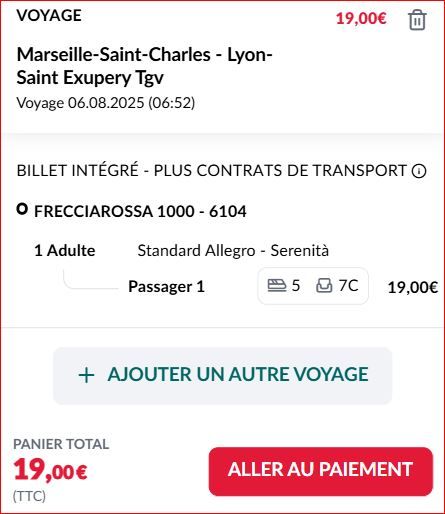Viewport: 445px width, 514px height.
Task: Go to payment with Aller au paiement
Action: pyautogui.click(x=321, y=471)
